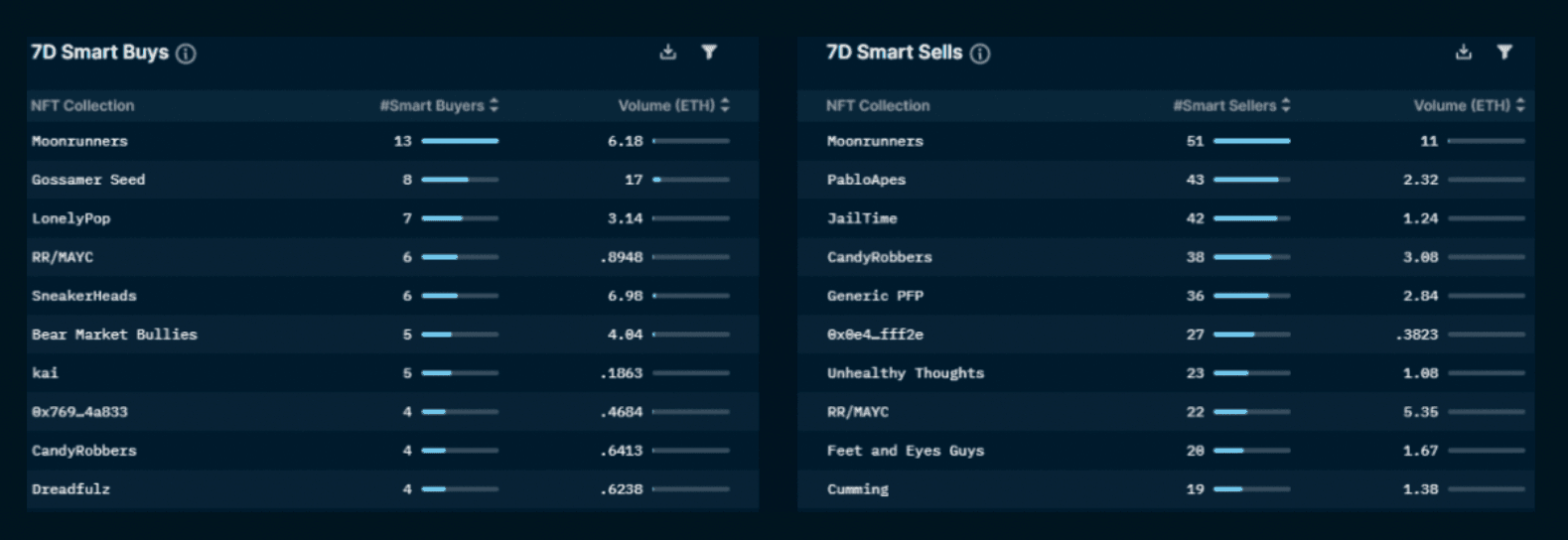Select the Generic PFP collection row
The height and width of the screenshot is (540, 1568).
click(x=1166, y=296)
